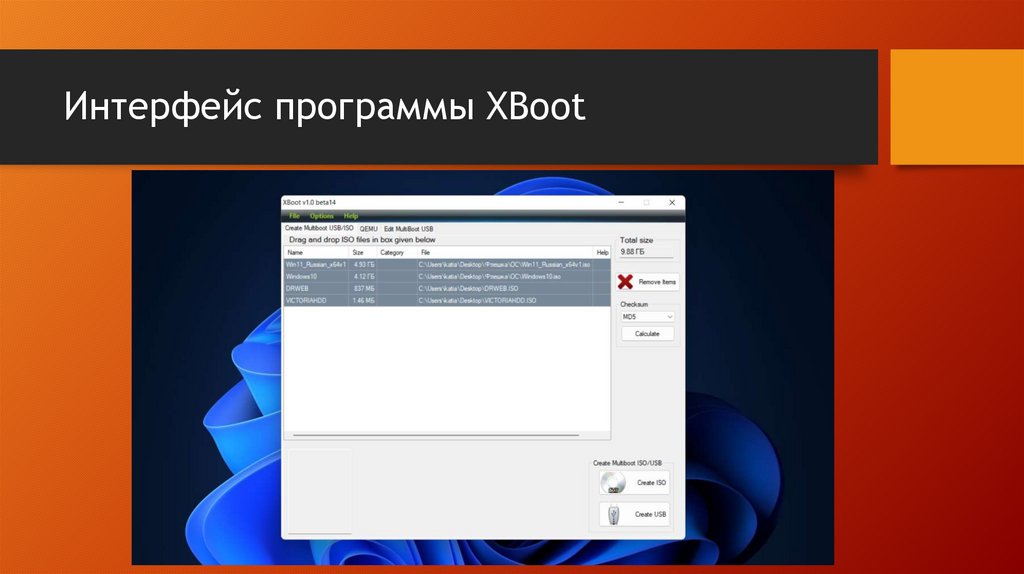Click the horizontal scrollbar of the ISO list
Image resolution: width=1024 pixels, height=574 pixels.
coord(436,435)
